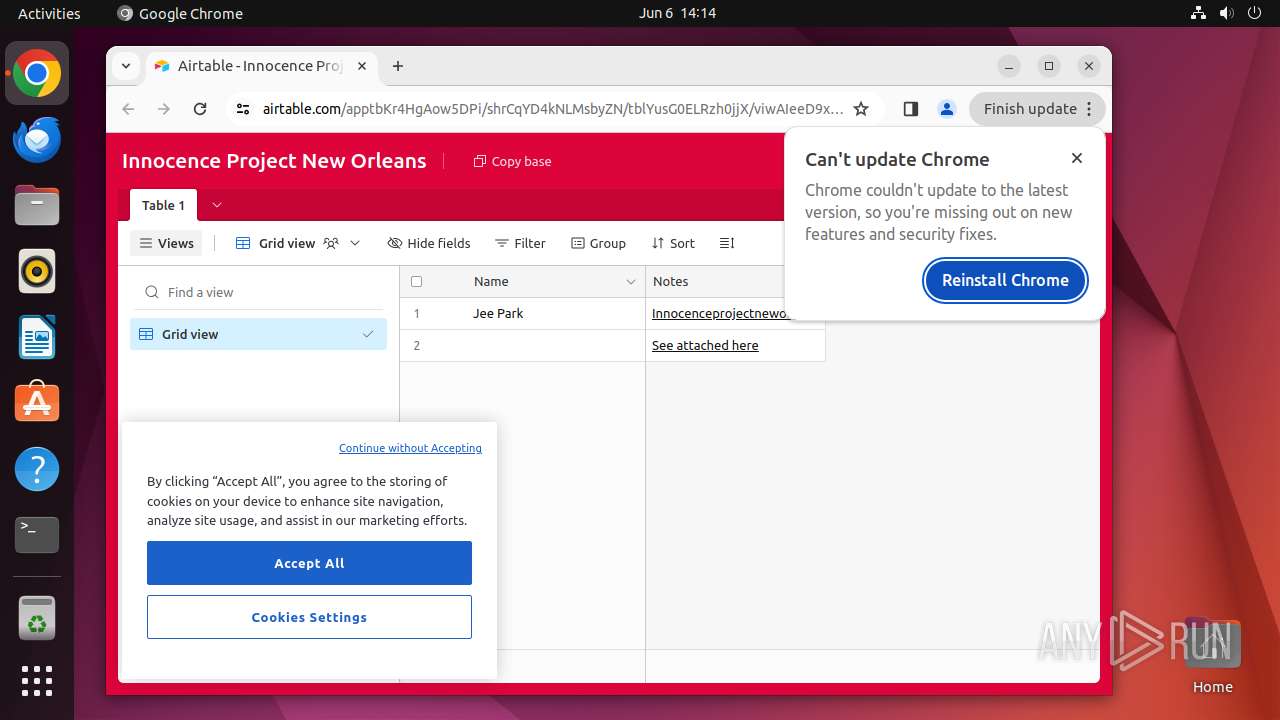
Task: Open a new browser tab
Action: pyautogui.click(x=398, y=66)
